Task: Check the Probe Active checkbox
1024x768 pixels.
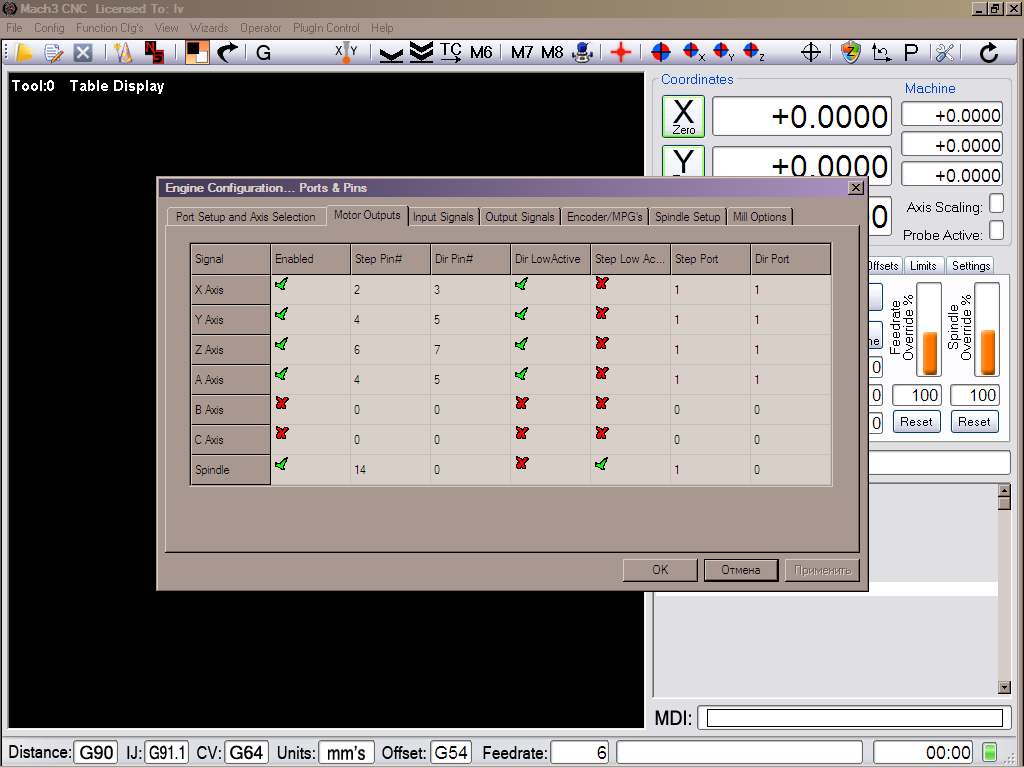Action: [x=996, y=231]
